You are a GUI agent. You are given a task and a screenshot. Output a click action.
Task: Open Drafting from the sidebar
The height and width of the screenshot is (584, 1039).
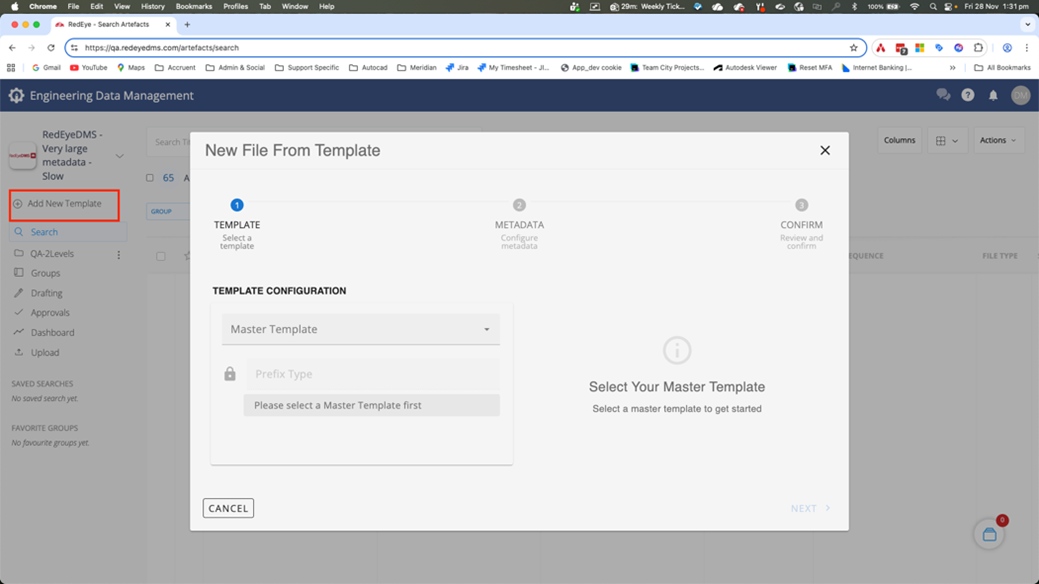46,293
